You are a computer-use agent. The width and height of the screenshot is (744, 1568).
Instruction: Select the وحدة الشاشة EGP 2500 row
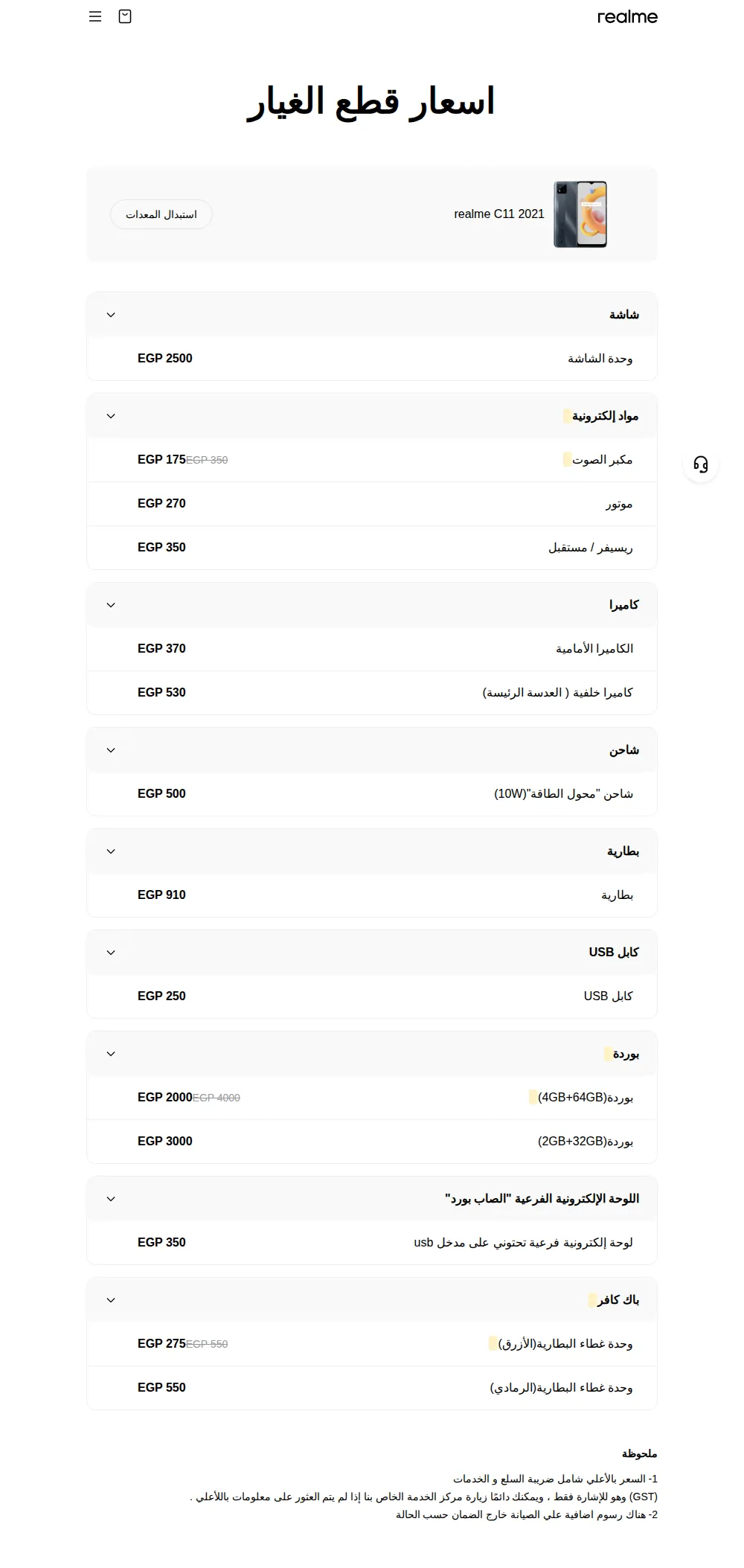pyautogui.click(x=372, y=359)
